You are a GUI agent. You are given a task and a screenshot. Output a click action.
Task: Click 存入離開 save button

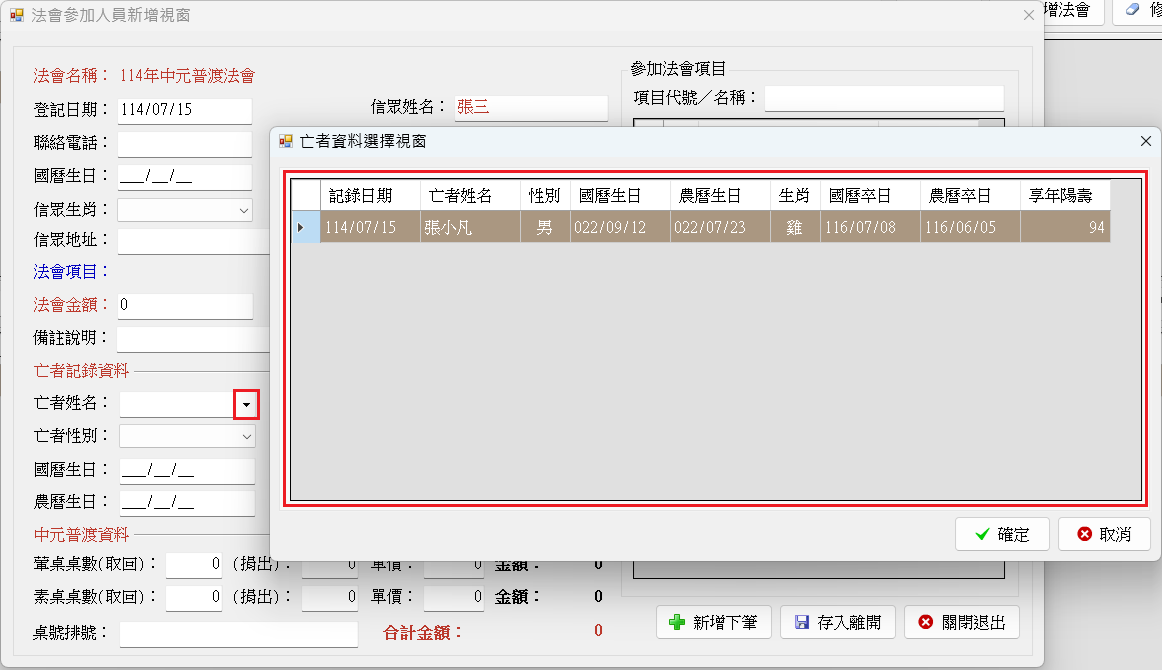pos(837,623)
